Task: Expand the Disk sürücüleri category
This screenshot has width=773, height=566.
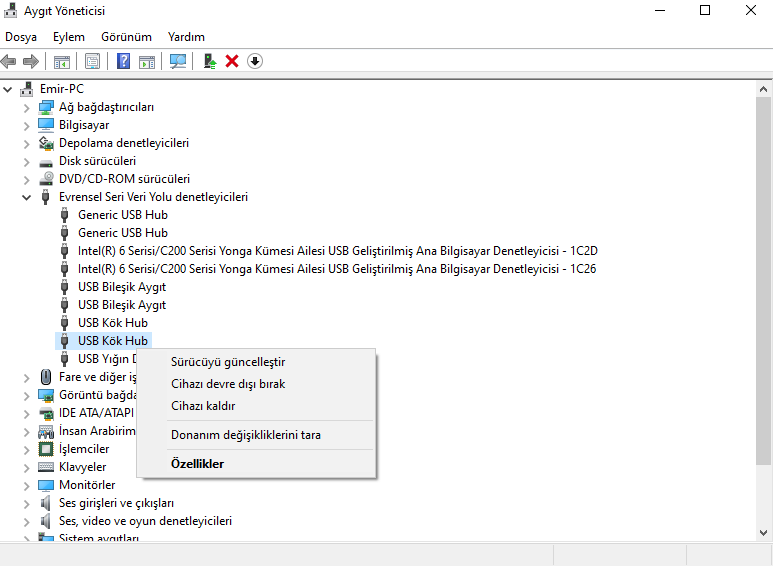Action: [27, 161]
